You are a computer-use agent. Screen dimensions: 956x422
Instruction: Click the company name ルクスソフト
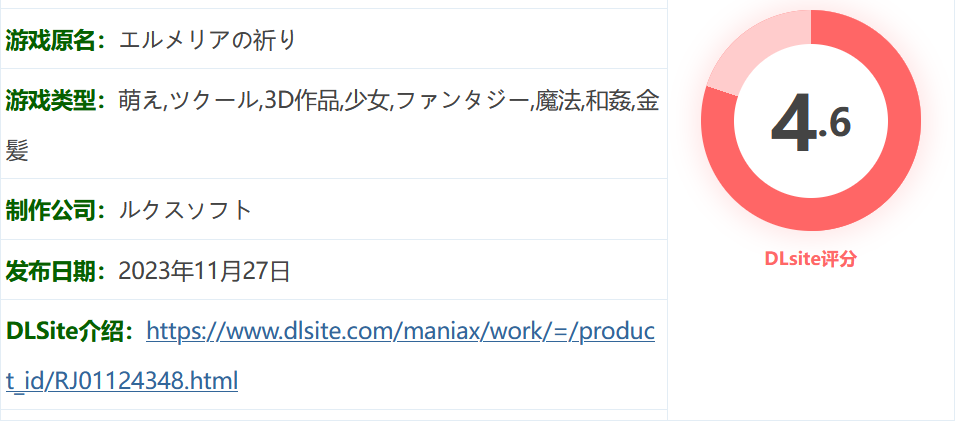185,210
